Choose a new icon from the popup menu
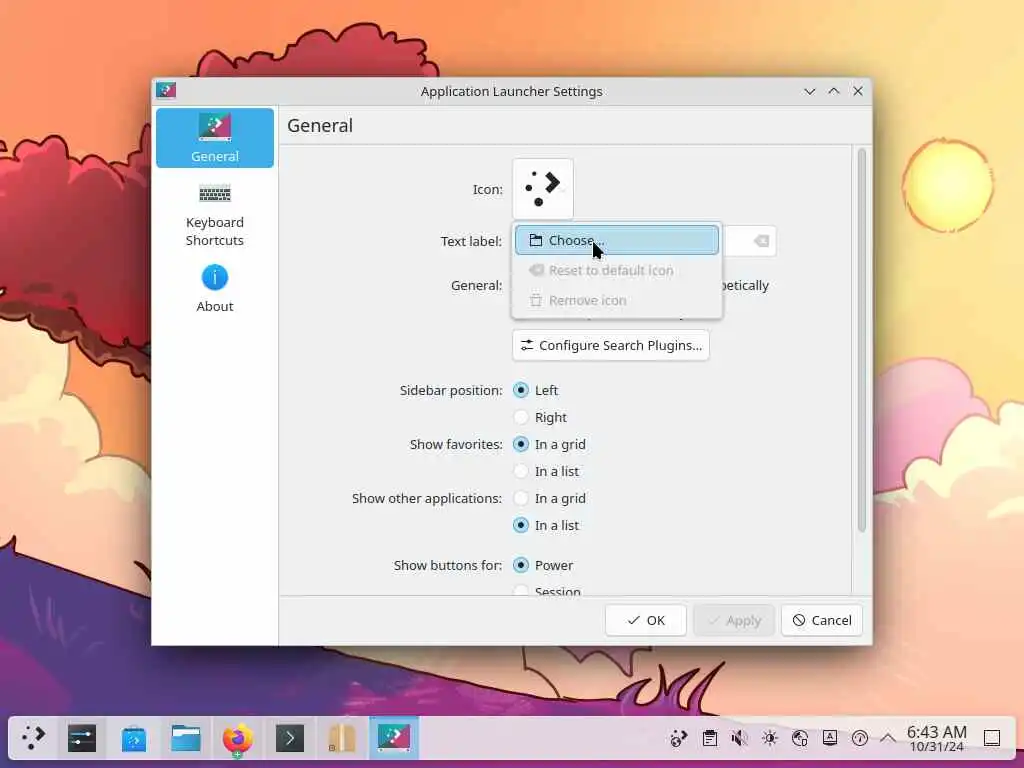The height and width of the screenshot is (768, 1024). pyautogui.click(x=616, y=240)
